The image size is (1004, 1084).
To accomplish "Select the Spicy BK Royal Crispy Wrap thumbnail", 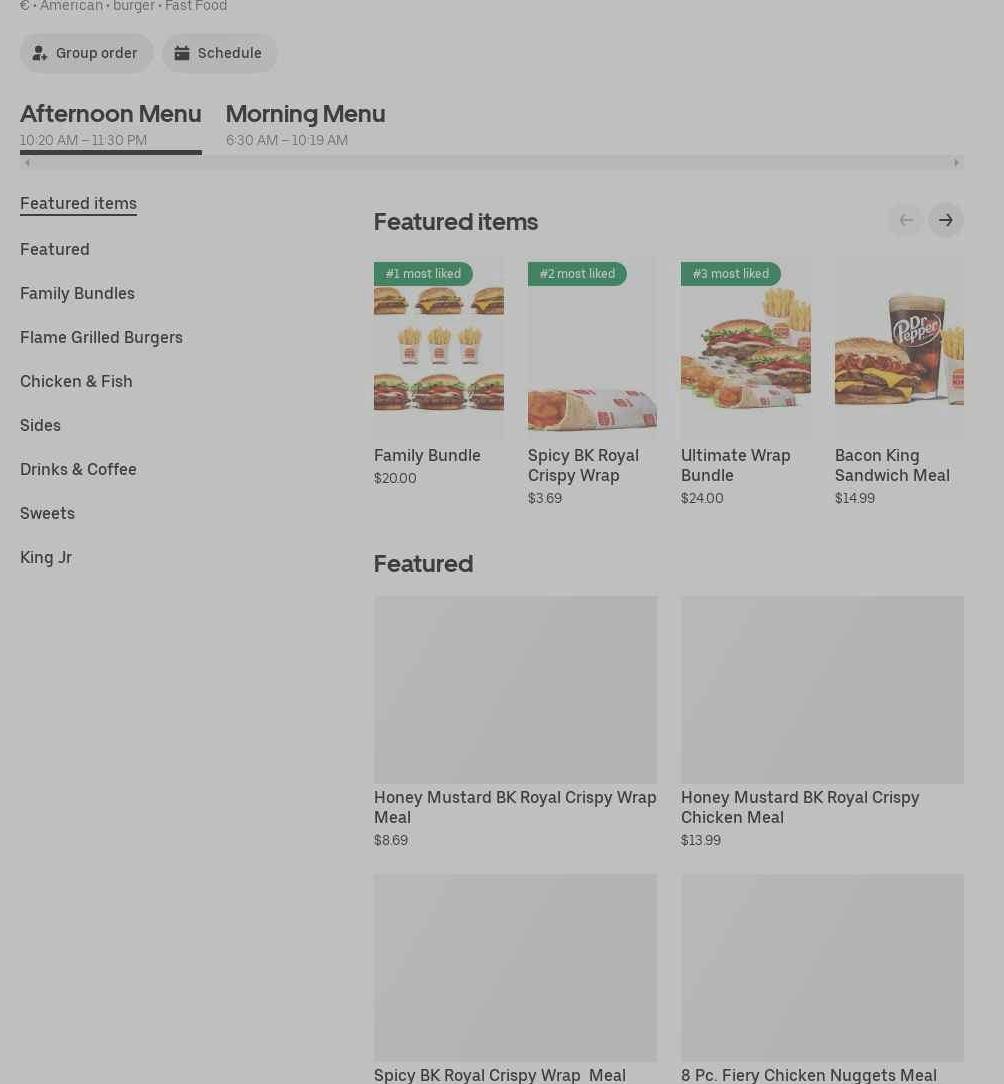I will click(592, 348).
